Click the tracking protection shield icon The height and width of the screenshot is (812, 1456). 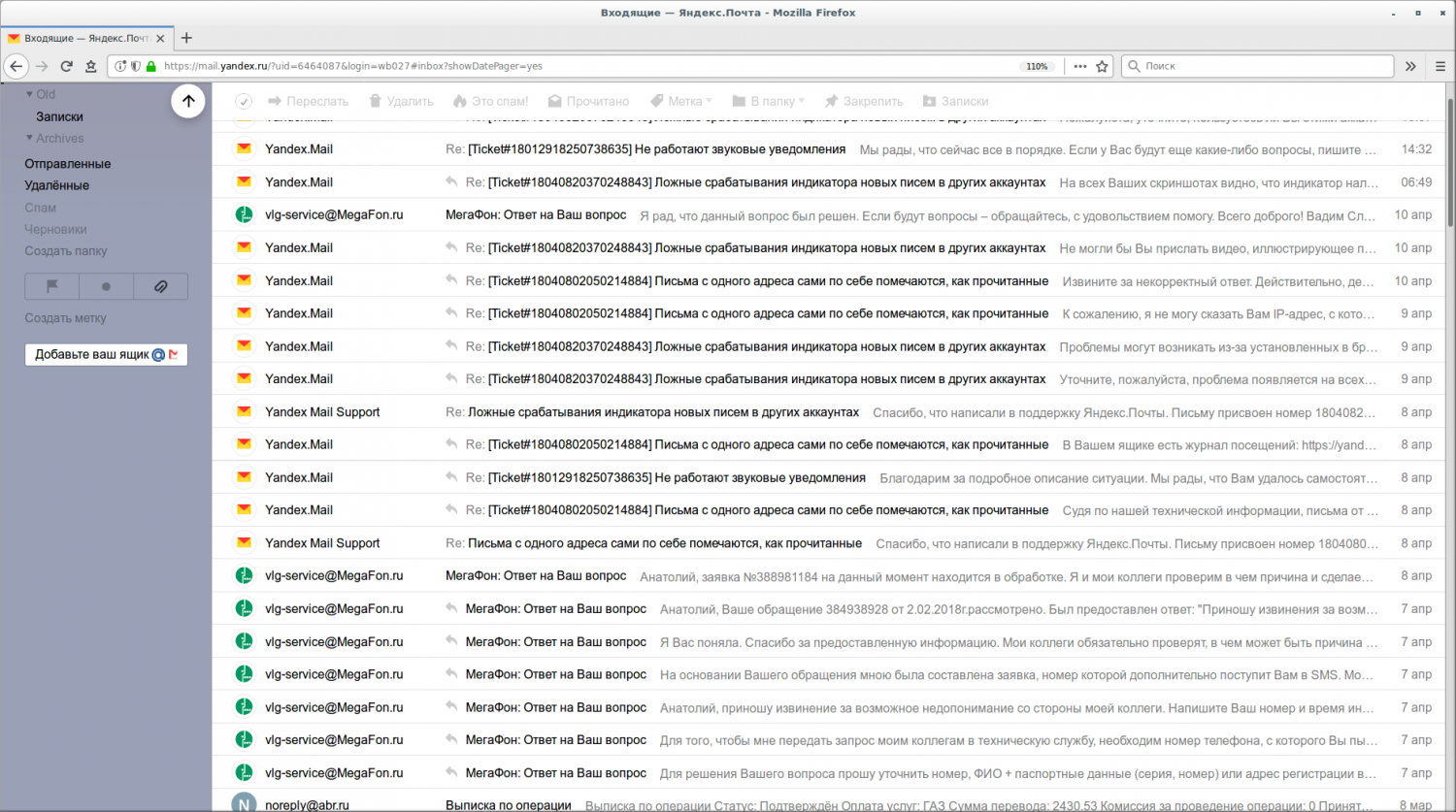pyautogui.click(x=136, y=66)
